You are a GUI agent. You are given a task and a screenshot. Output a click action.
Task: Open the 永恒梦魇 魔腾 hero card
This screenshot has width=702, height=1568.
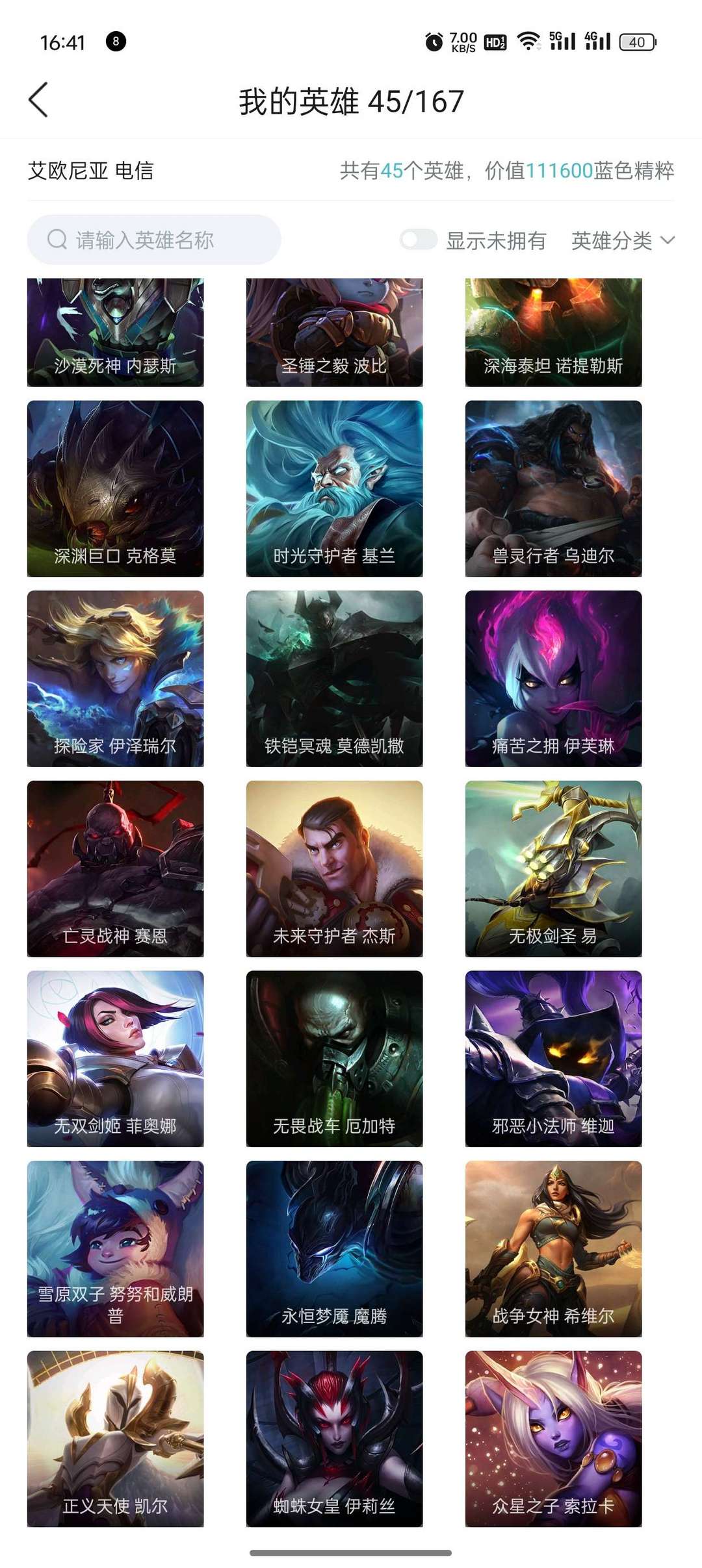[x=334, y=1248]
